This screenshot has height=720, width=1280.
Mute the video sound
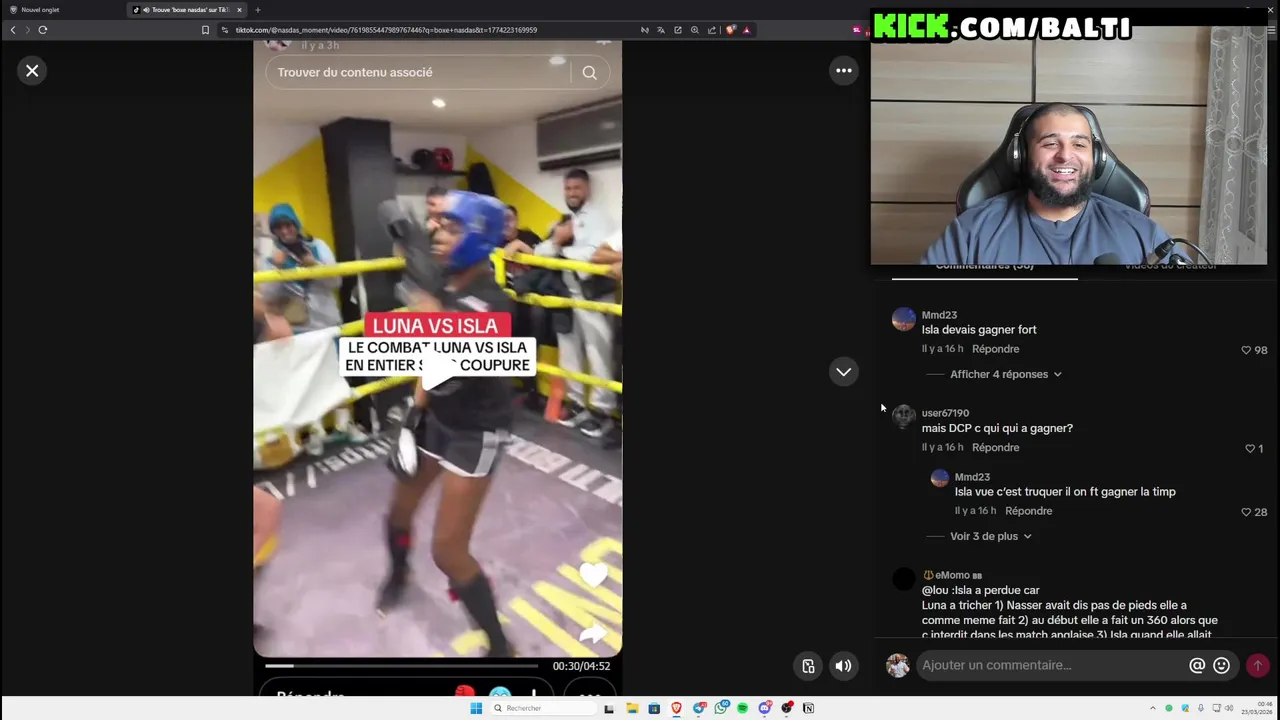(x=844, y=666)
